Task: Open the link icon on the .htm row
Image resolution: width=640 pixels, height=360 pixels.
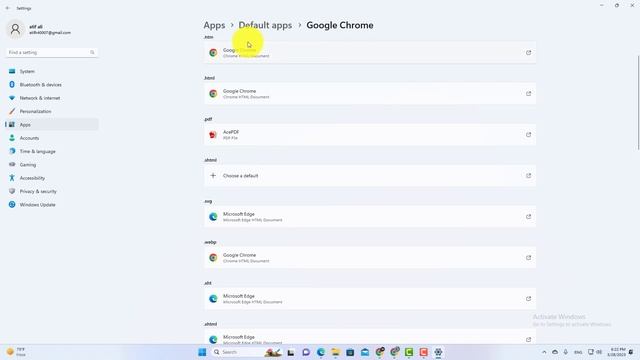Action: pos(529,53)
